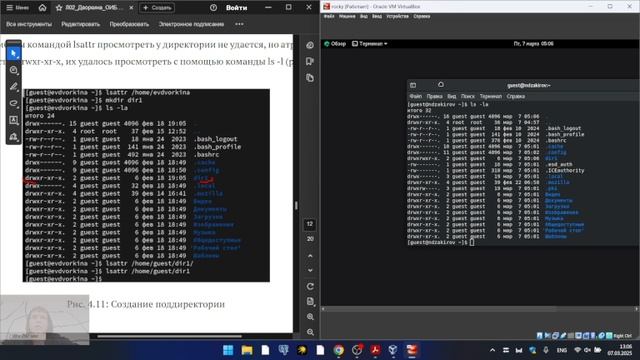Click the network Wi-Fi tray icon
This screenshot has height=360, width=640.
pyautogui.click(x=577, y=350)
